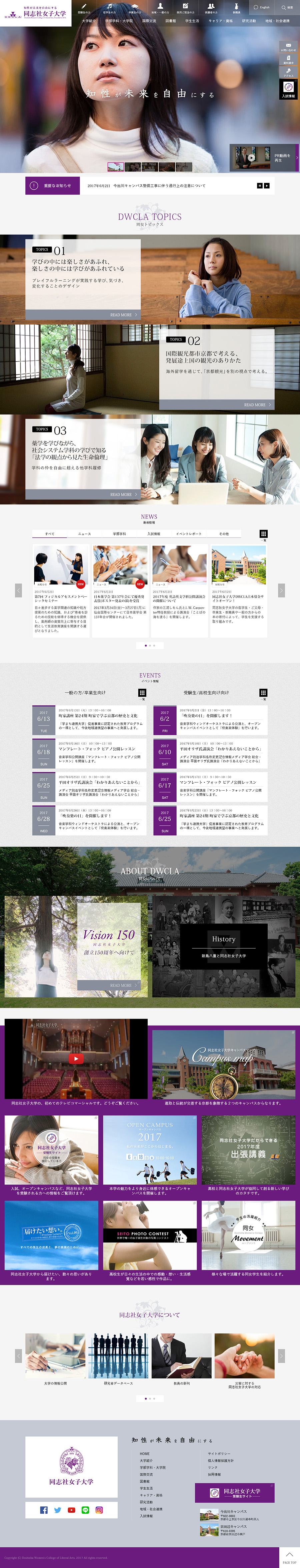The width and height of the screenshot is (300, 1568).
Task: Open 国際交流 in the main navigation
Action: (x=149, y=21)
